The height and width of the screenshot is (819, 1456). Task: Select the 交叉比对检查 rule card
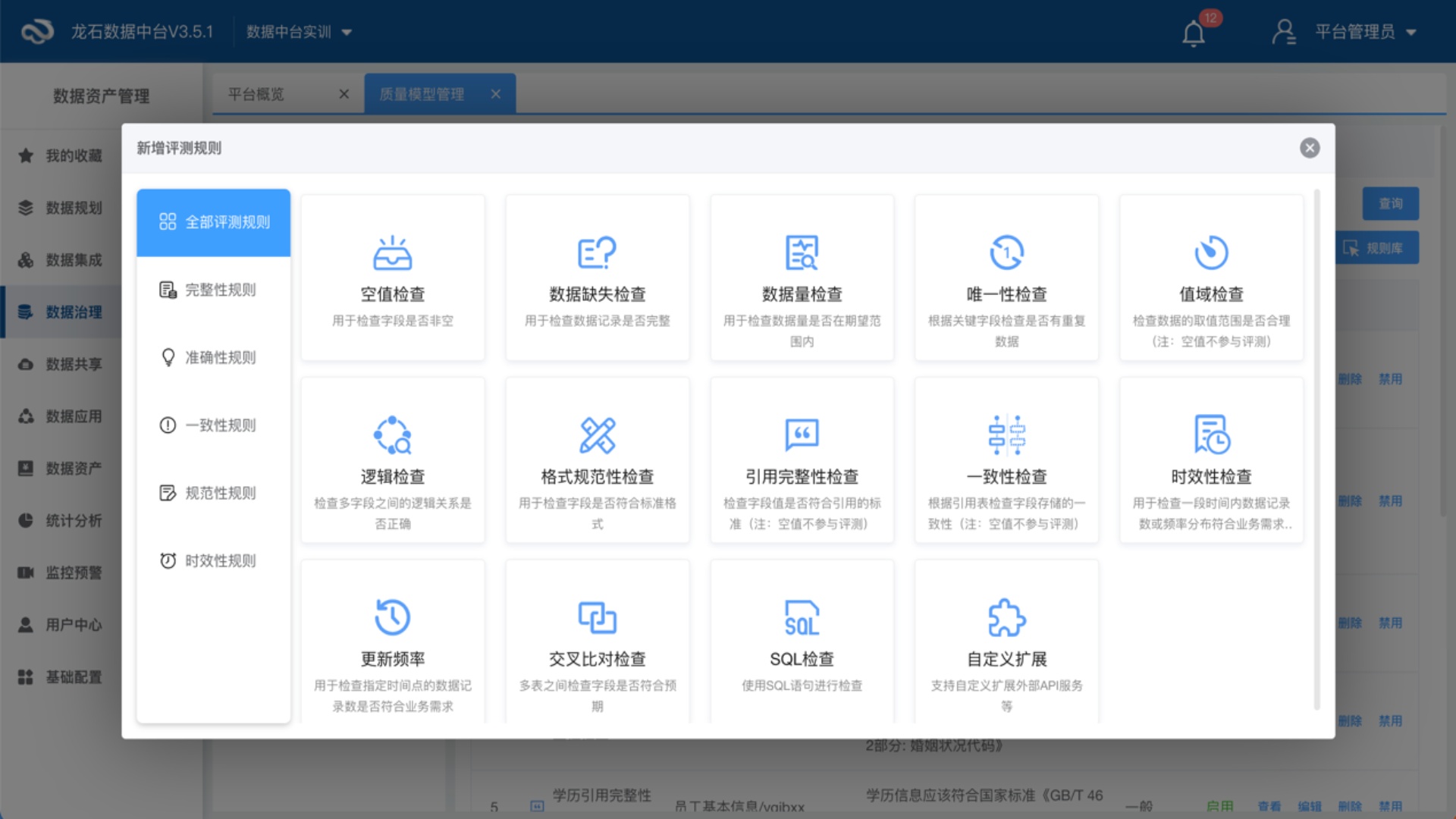coord(597,642)
